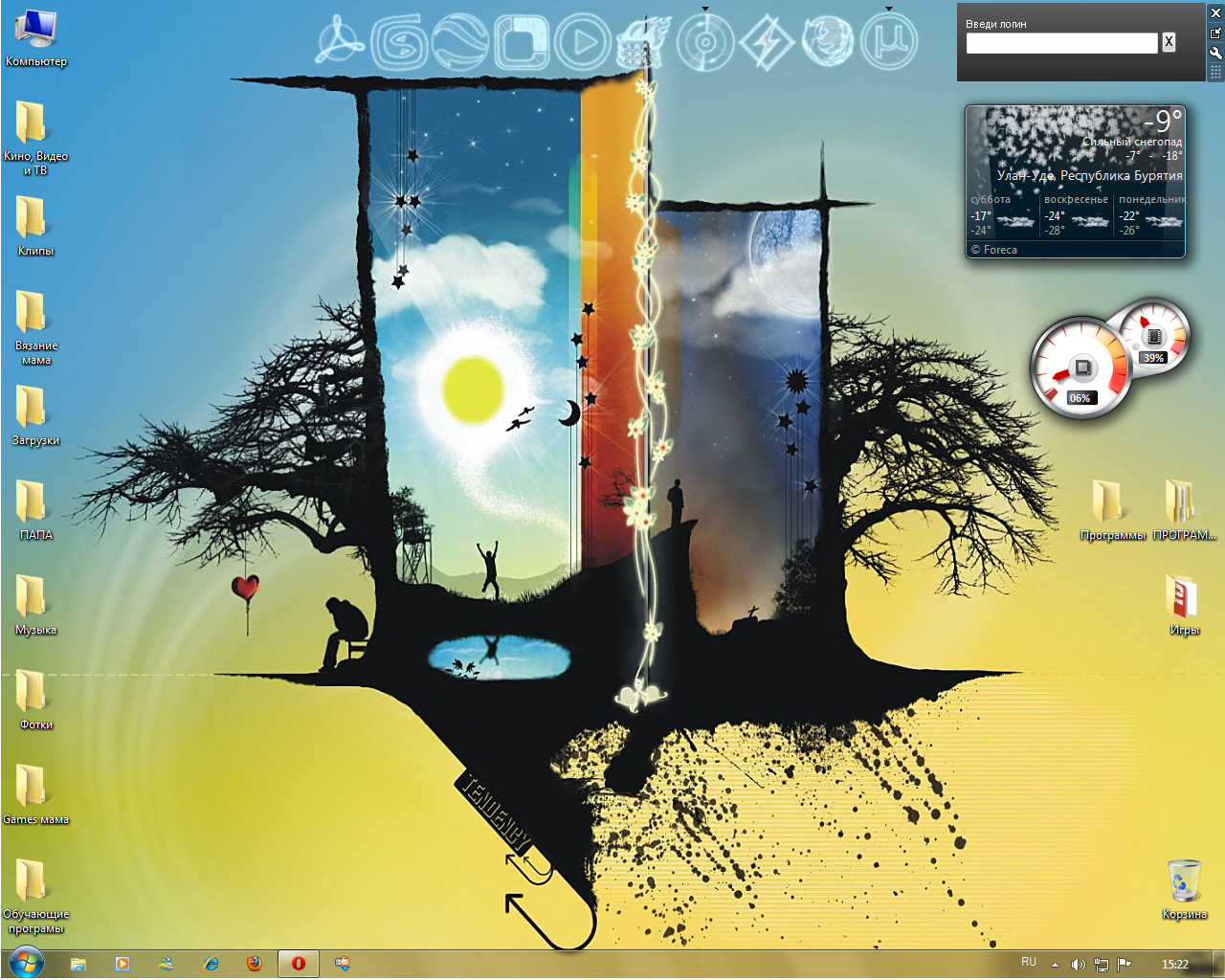Expand the arrow above the µTorrent icon
This screenshot has height=980, width=1225.
pyautogui.click(x=888, y=8)
